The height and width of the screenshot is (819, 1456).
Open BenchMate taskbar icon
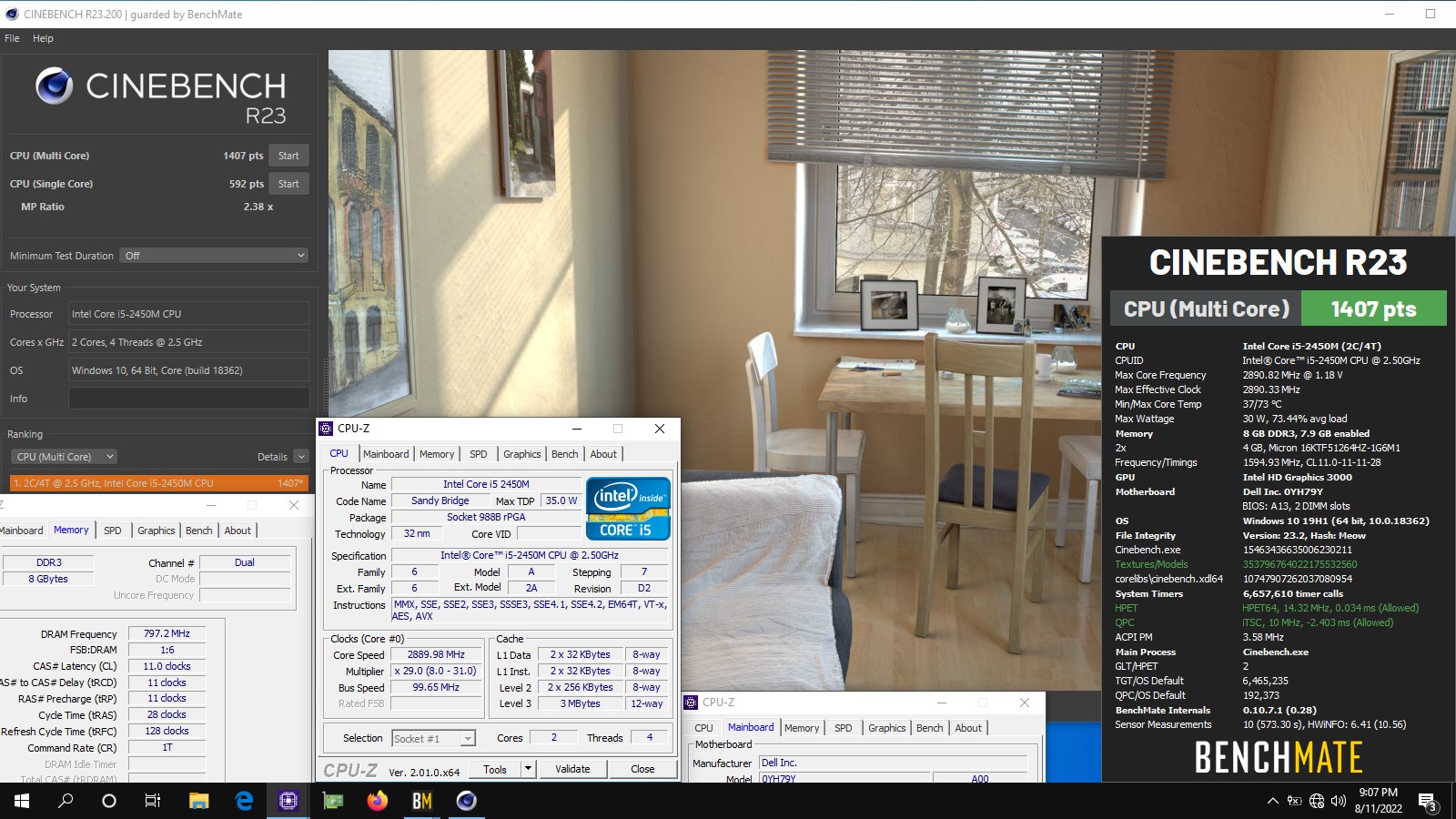point(422,801)
